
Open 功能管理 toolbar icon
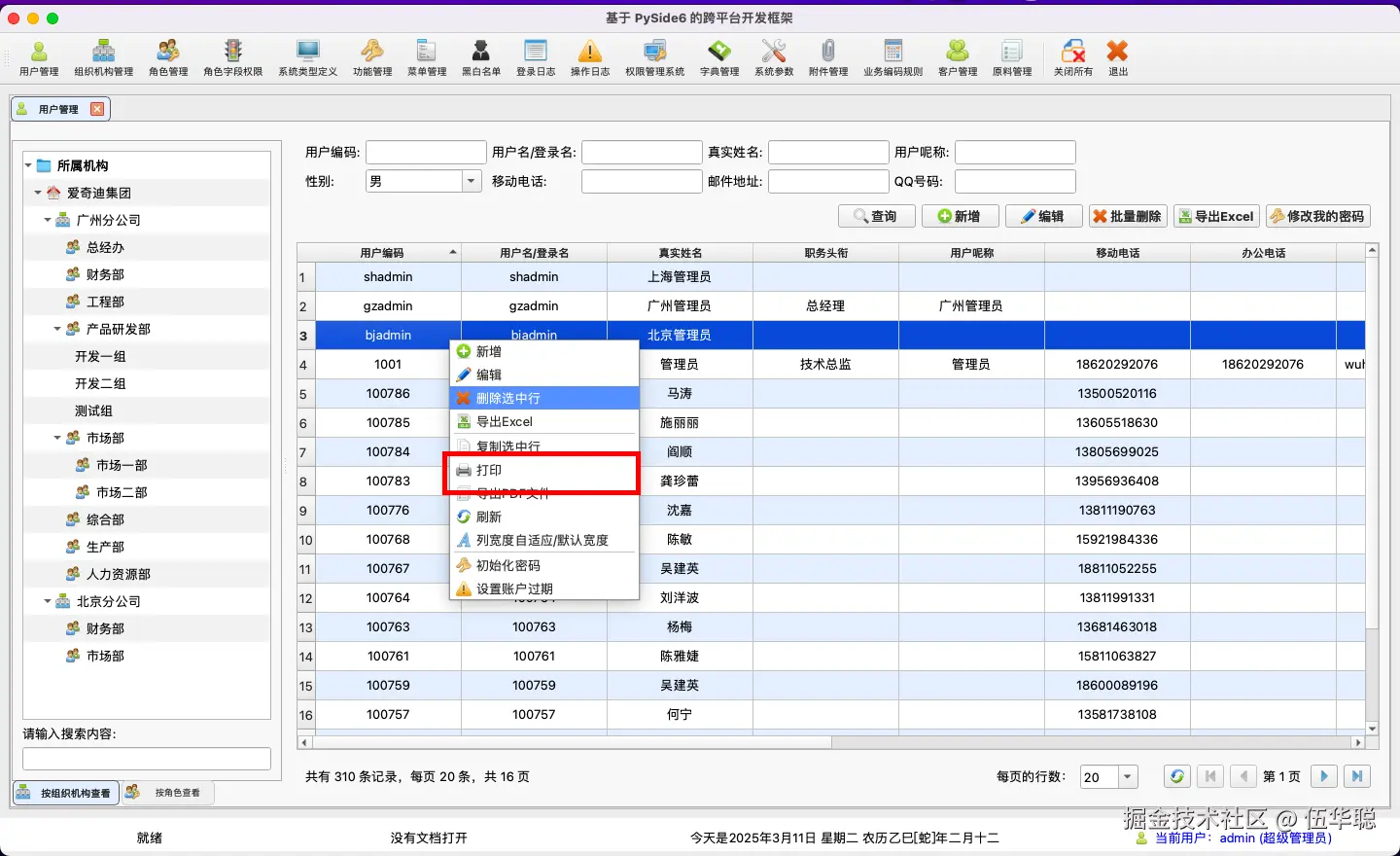[372, 57]
